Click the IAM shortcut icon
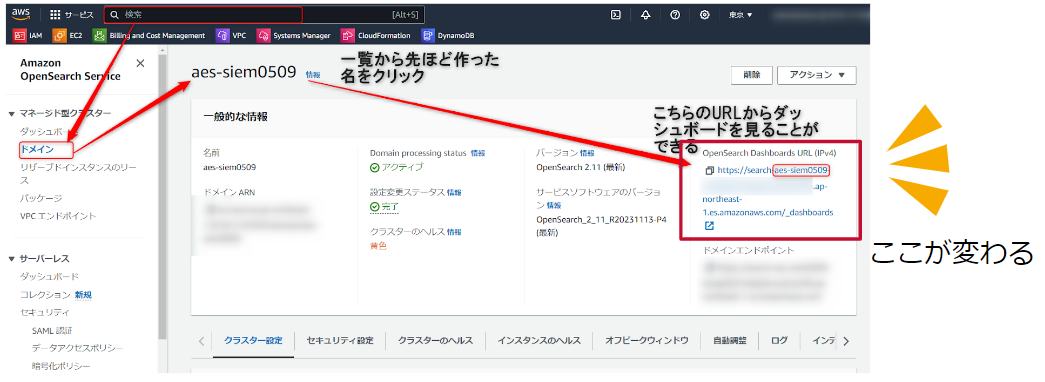Image resolution: width=1045 pixels, height=382 pixels. pyautogui.click(x=20, y=35)
